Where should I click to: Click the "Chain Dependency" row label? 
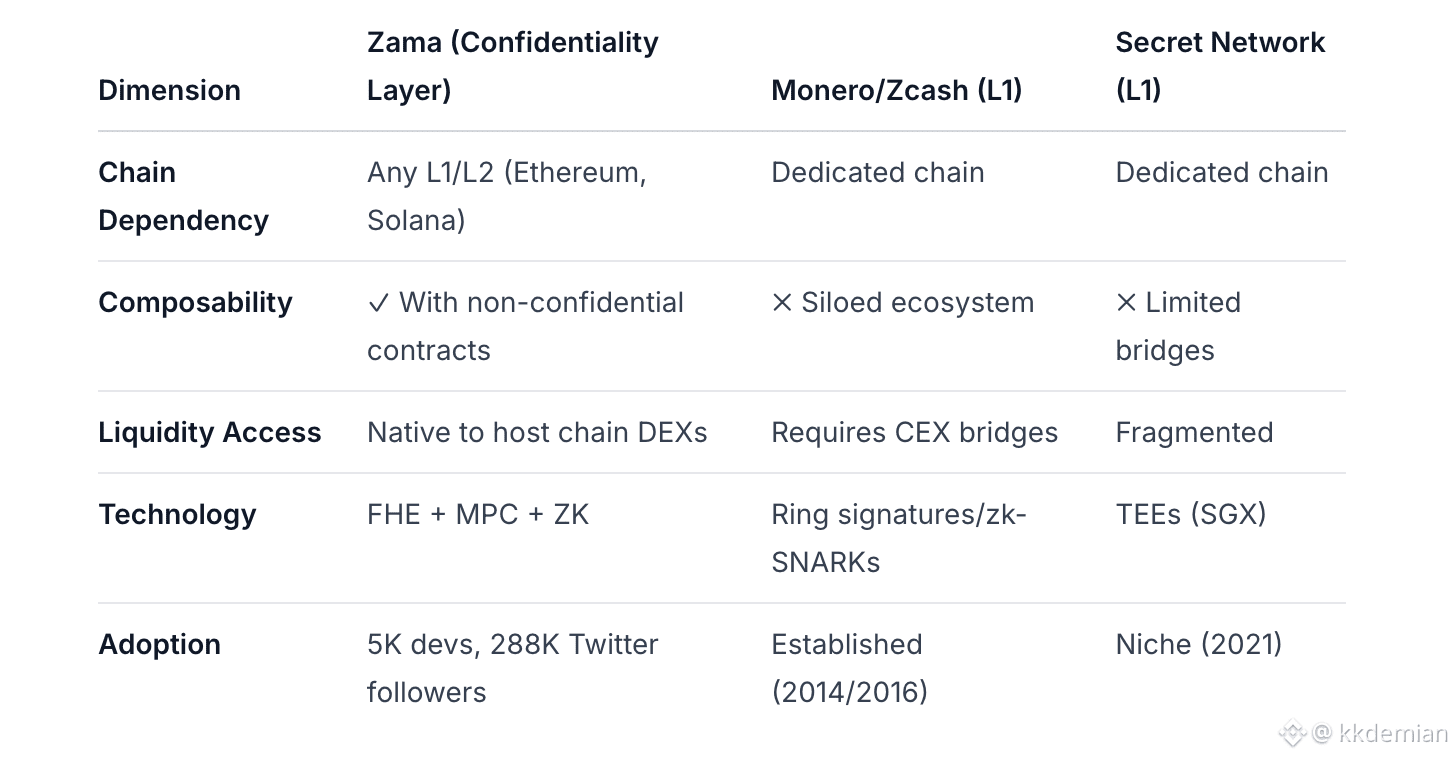click(x=183, y=196)
